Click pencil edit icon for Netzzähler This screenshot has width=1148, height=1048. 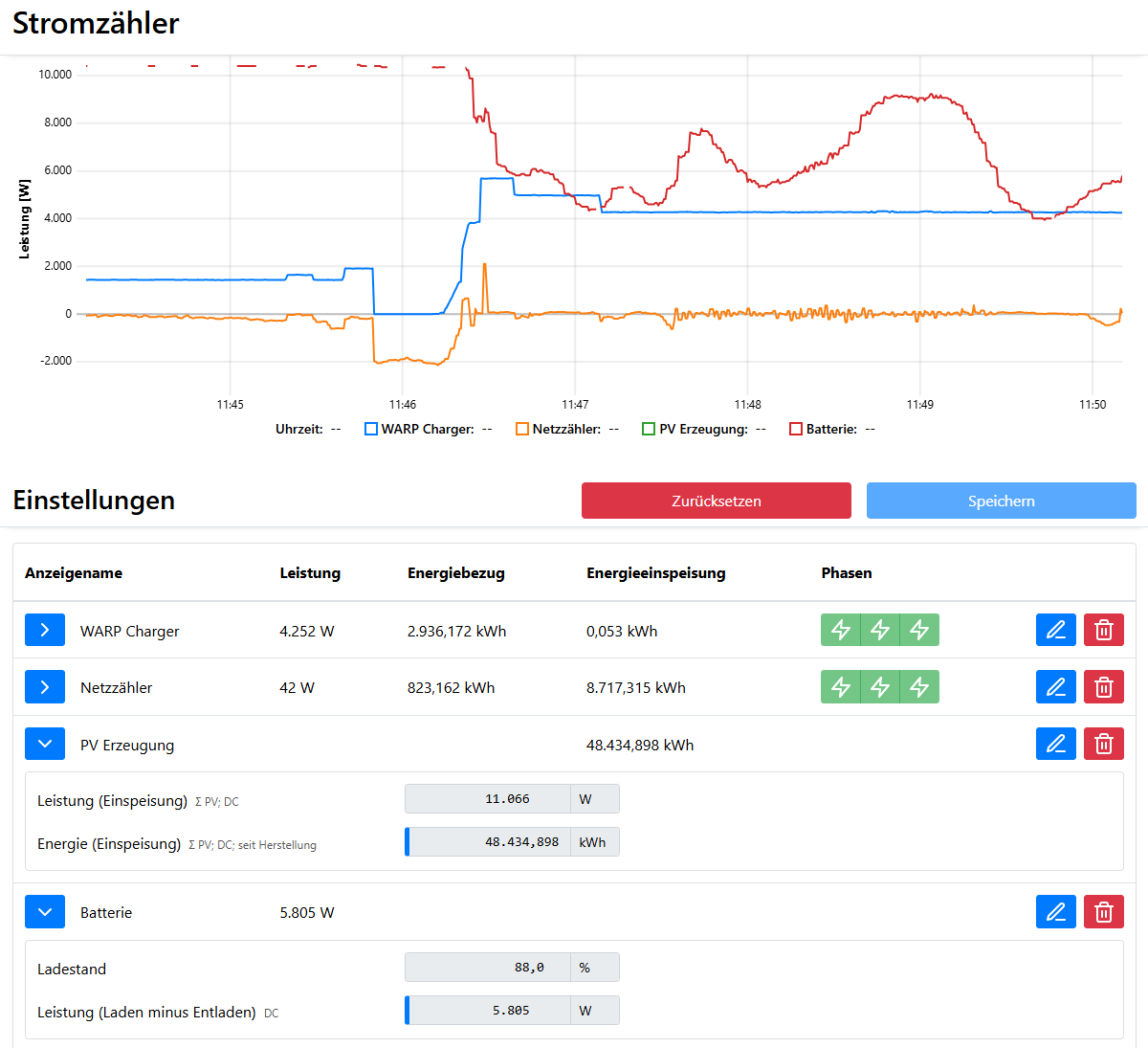click(1055, 687)
